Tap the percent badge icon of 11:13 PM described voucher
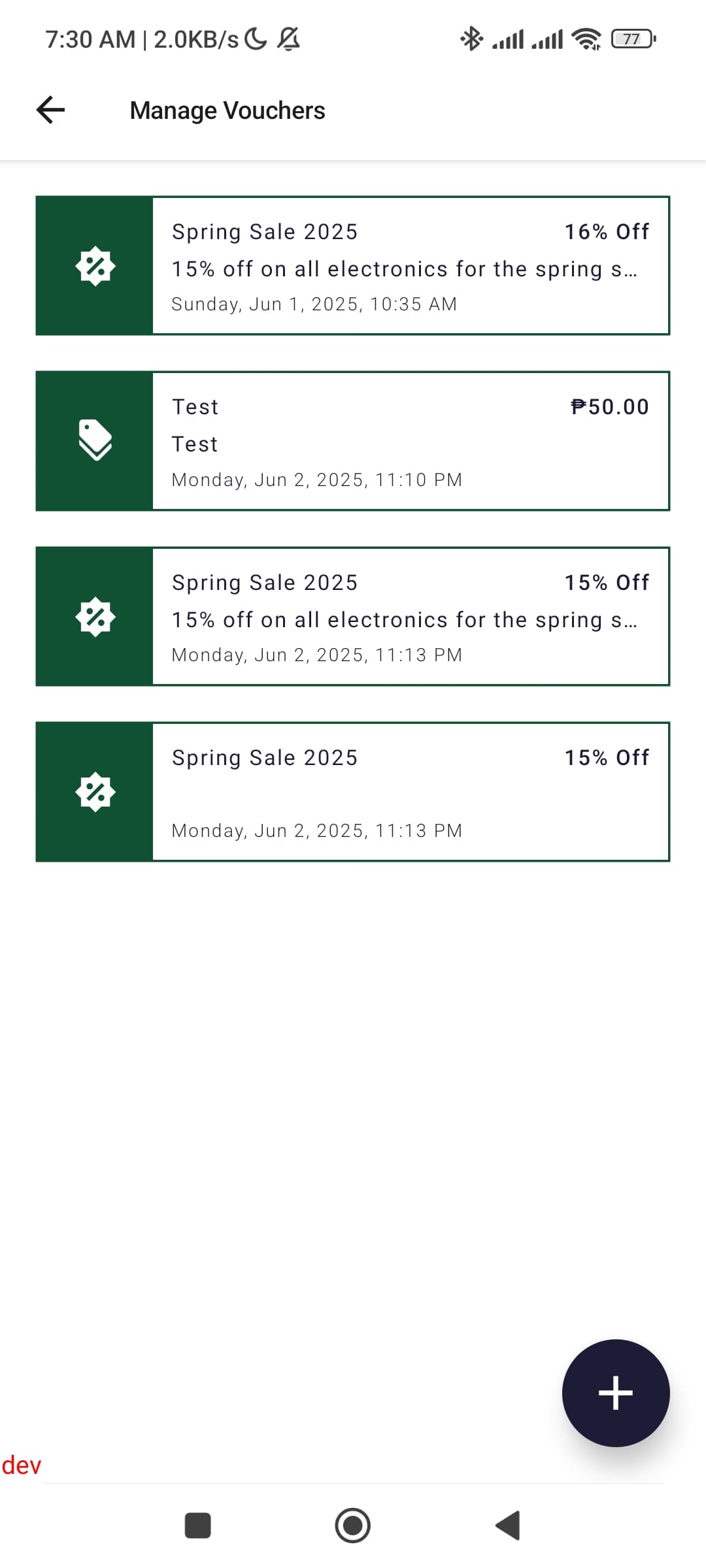 pyautogui.click(x=95, y=617)
